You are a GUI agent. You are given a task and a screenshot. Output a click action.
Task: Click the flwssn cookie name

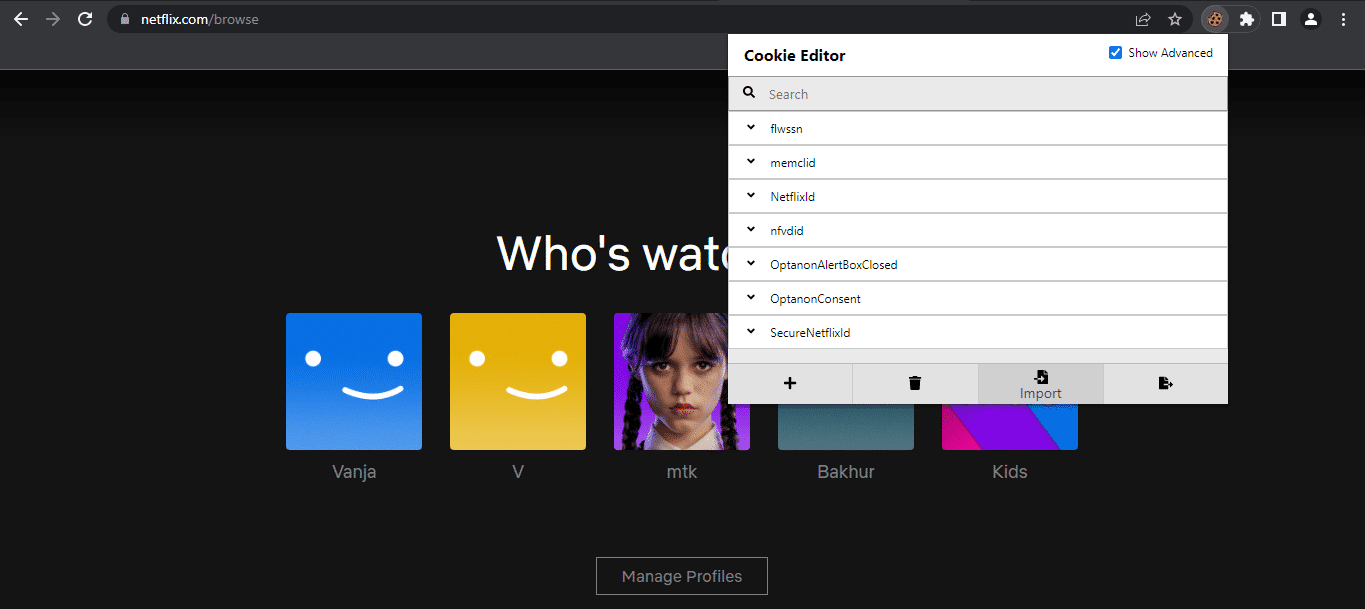786,129
